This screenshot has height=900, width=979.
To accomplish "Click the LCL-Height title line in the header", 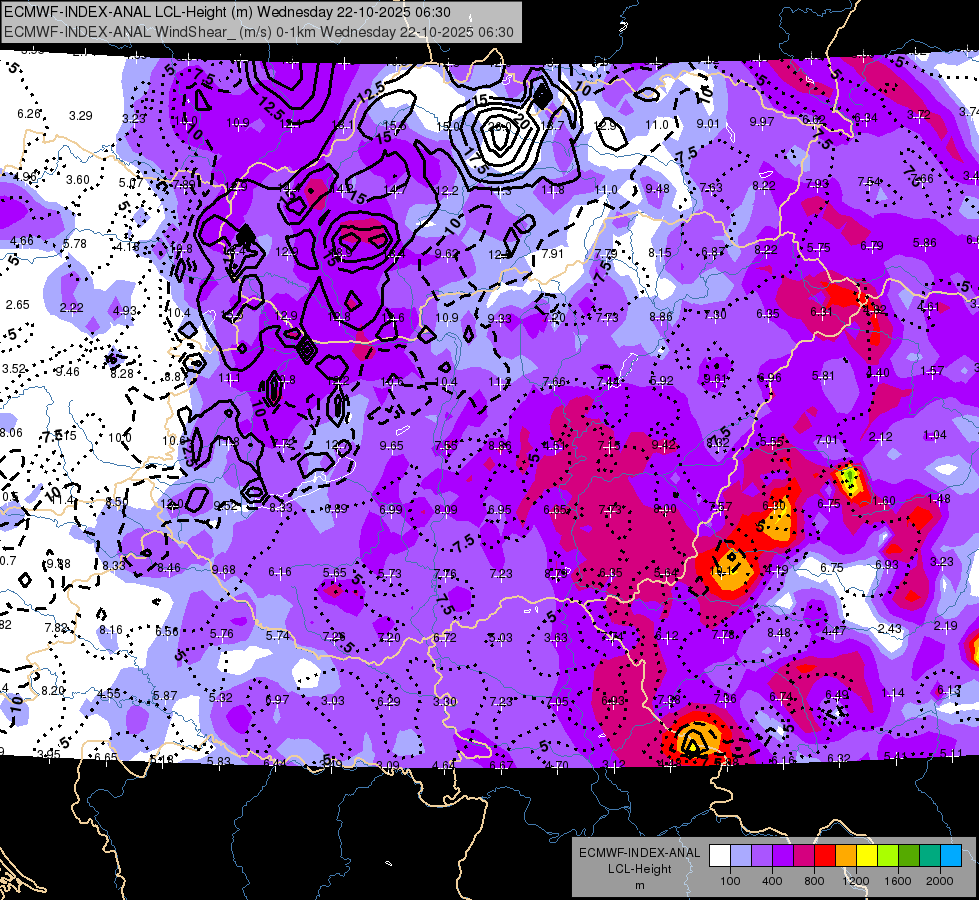I will 227,12.
